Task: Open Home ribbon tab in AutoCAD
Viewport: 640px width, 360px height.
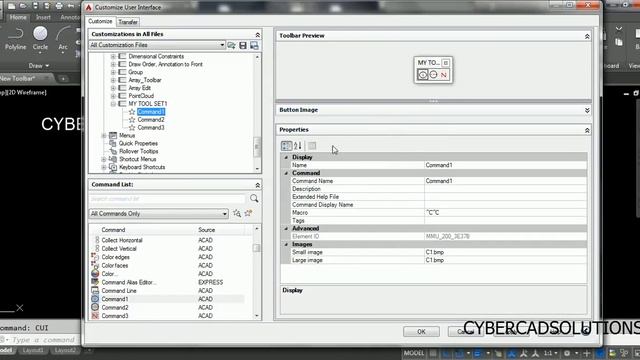Action: (x=18, y=17)
